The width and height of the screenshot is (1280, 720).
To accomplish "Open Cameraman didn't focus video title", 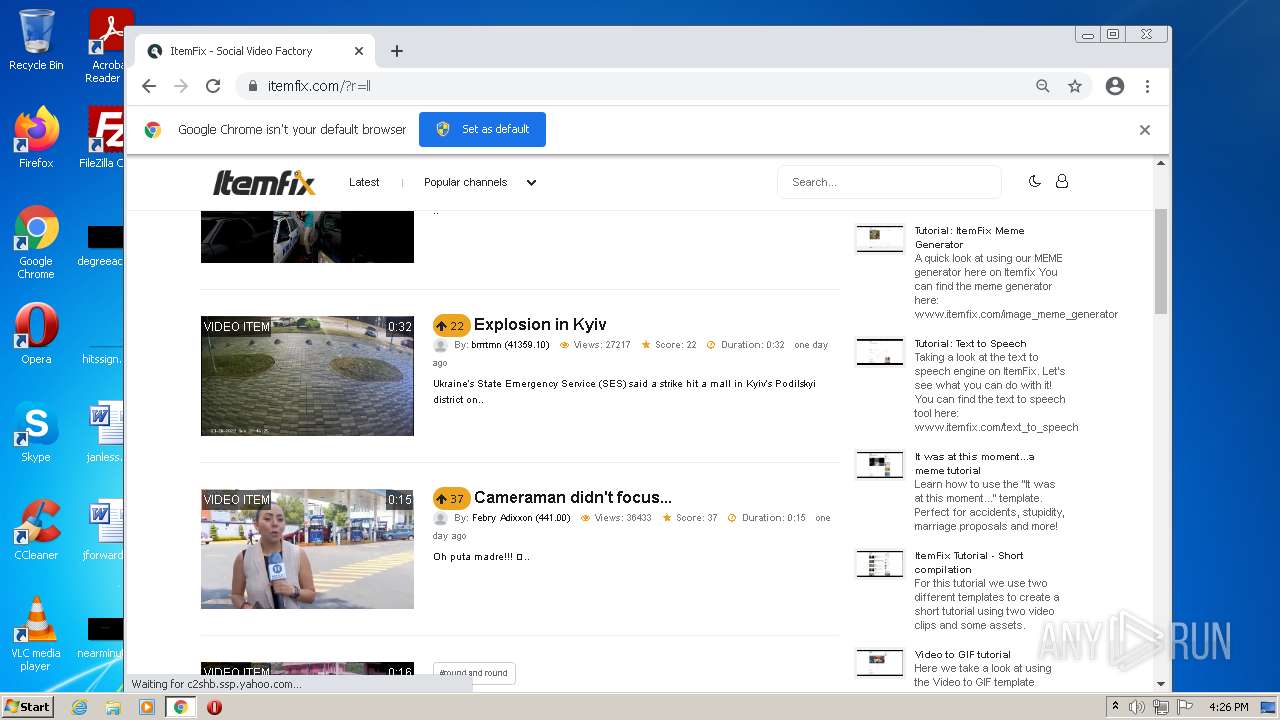I will coord(573,497).
